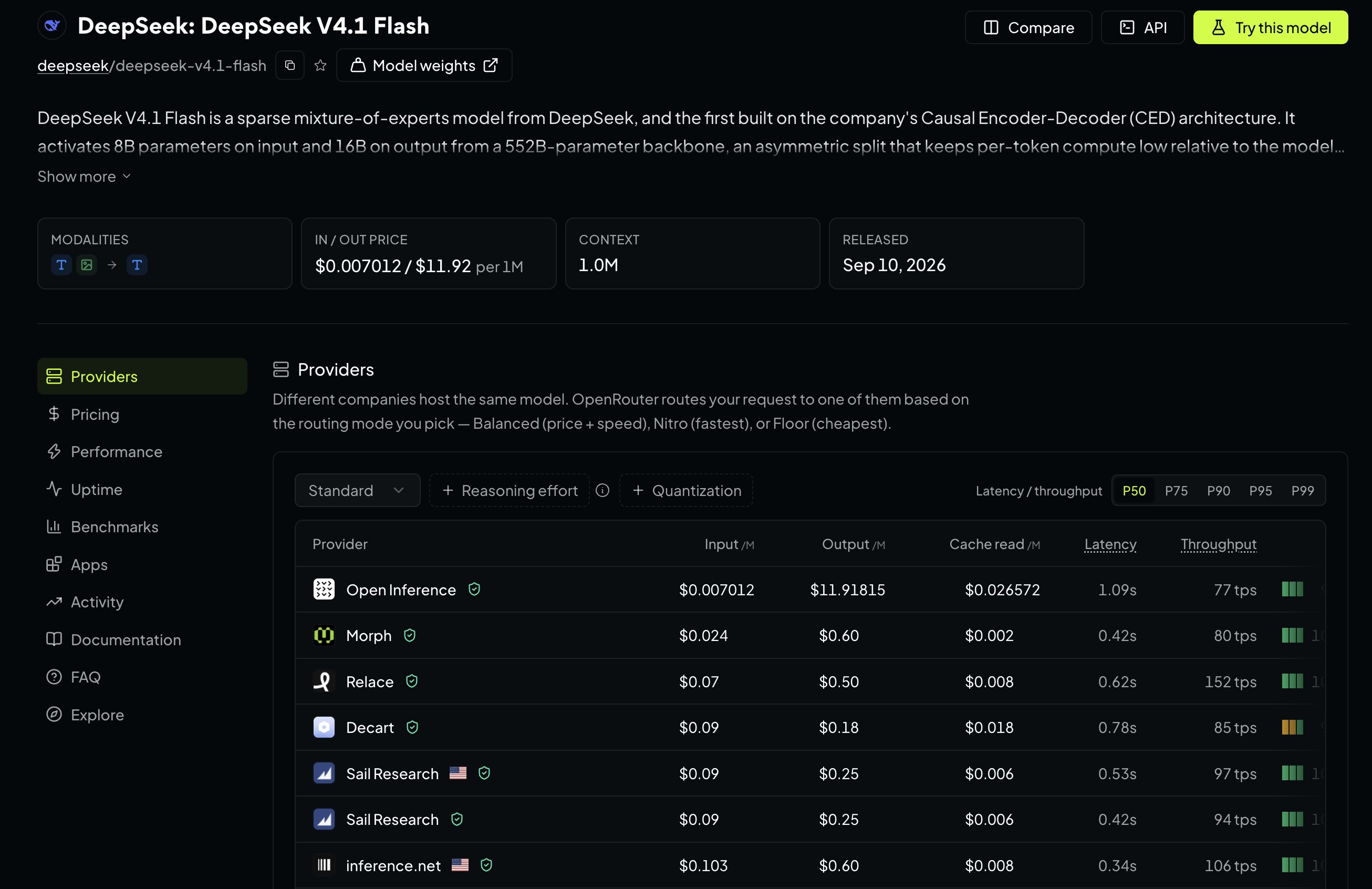Click the image modality icon
This screenshot has width=1372, height=889.
tap(87, 265)
